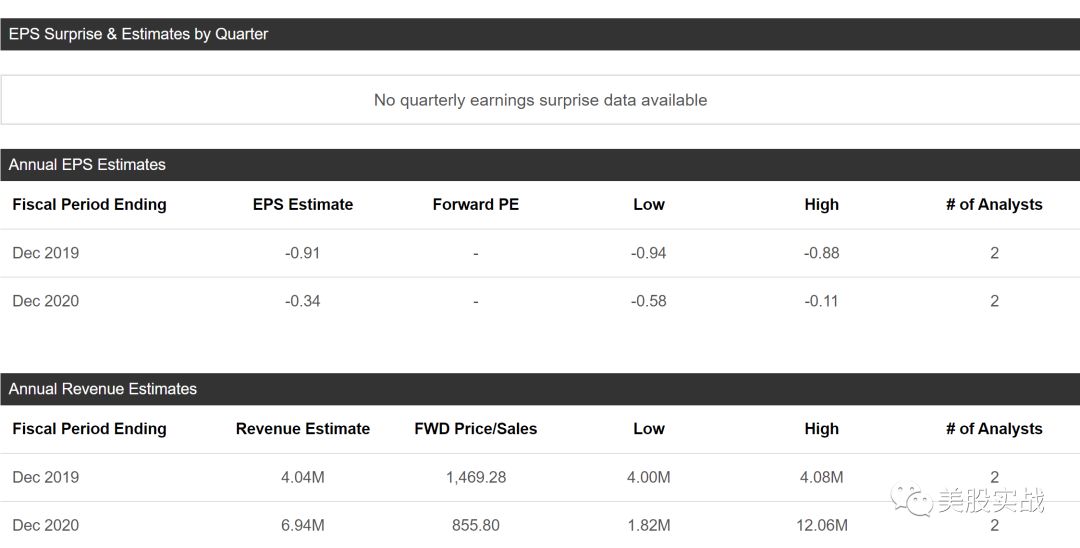
Task: Select the Dec 2019 EPS row label
Action: pyautogui.click(x=46, y=253)
